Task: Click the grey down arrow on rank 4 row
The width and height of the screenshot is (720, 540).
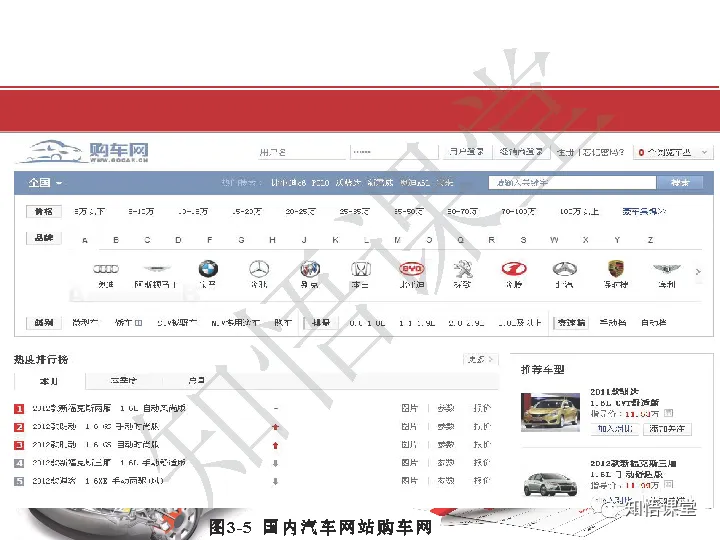Action: (x=276, y=463)
